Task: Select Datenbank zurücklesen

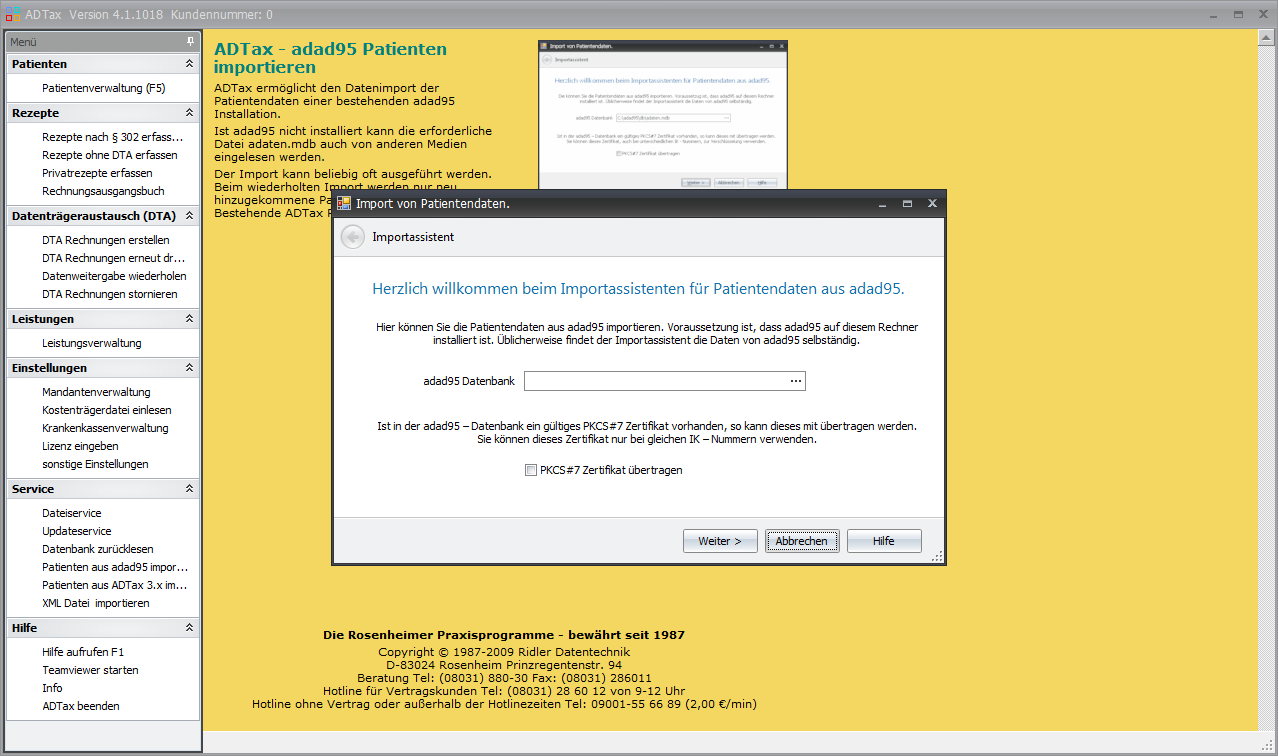Action: (x=98, y=549)
